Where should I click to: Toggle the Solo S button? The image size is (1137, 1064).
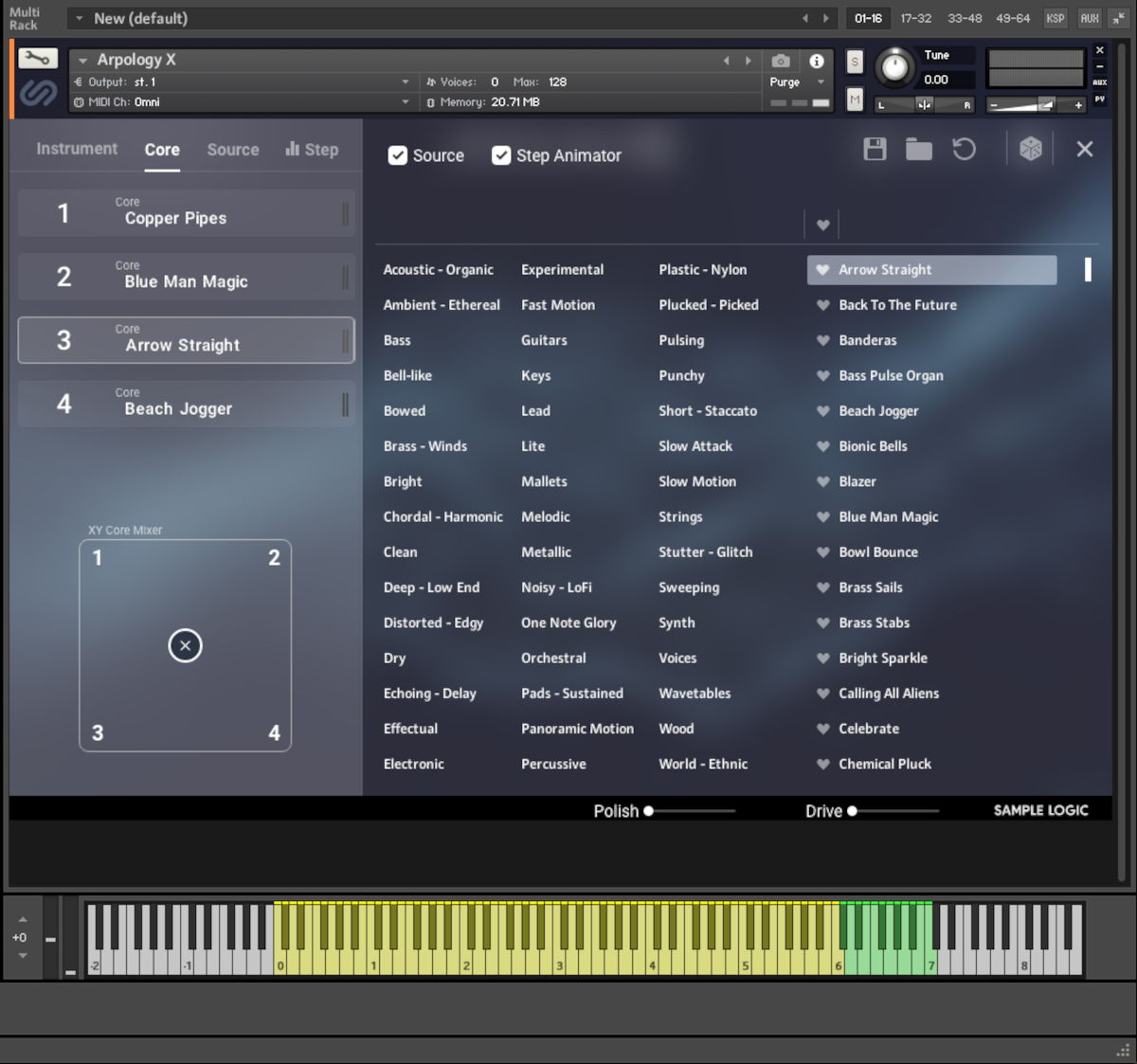point(855,63)
